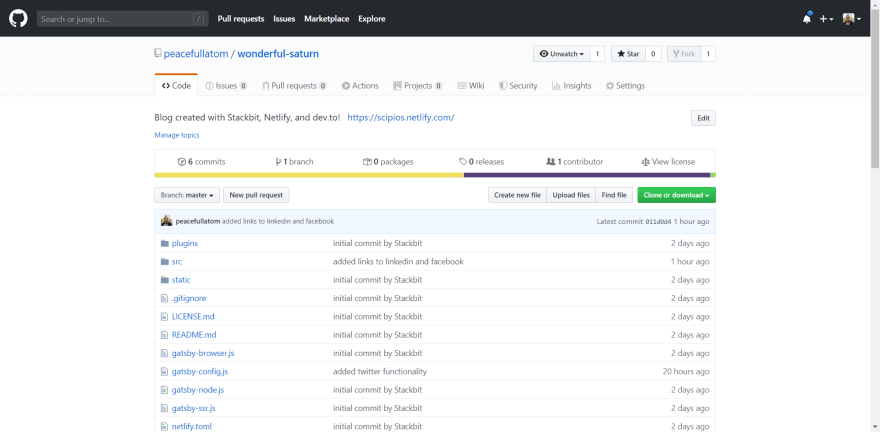Open Explore in header
Viewport: 880px width, 432px height.
[x=372, y=19]
